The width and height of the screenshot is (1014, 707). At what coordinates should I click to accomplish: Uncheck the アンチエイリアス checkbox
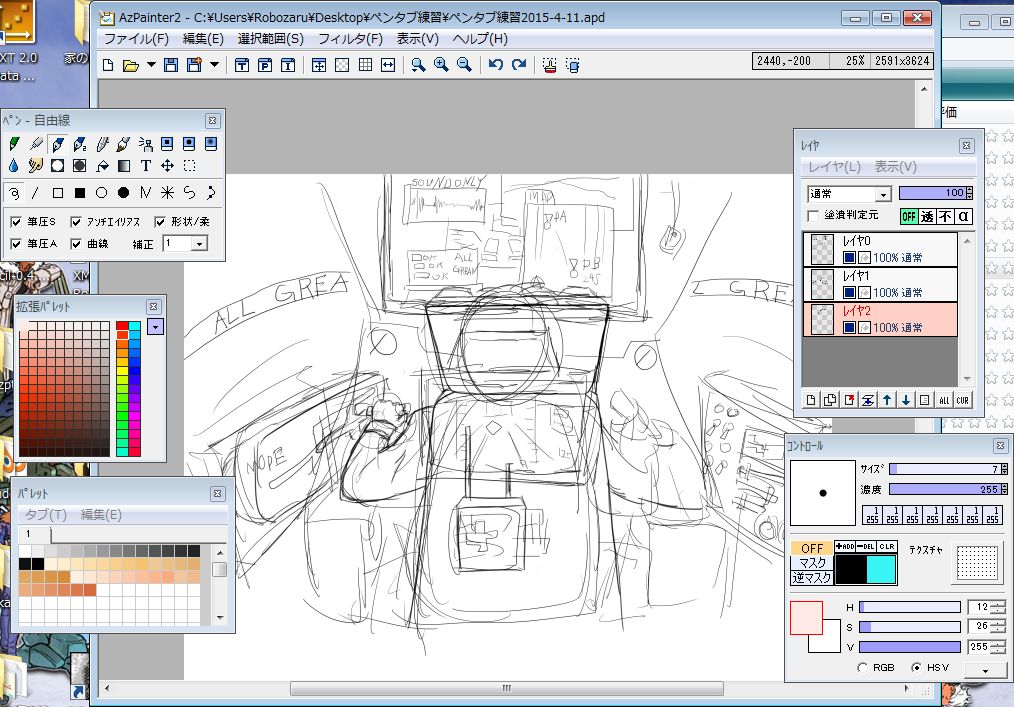76,221
